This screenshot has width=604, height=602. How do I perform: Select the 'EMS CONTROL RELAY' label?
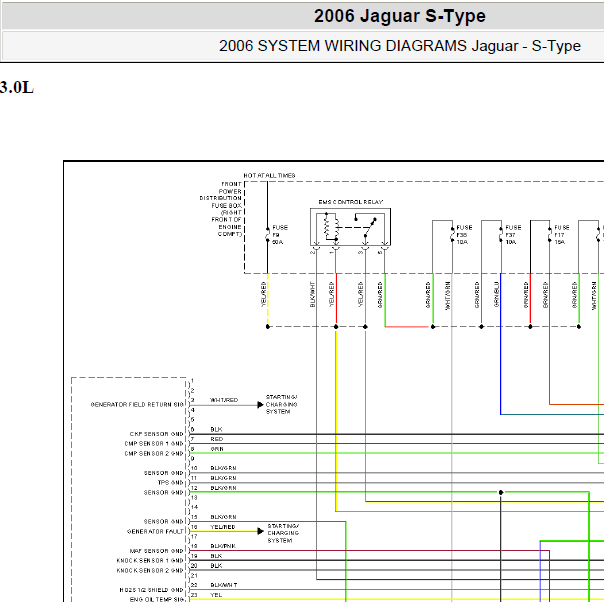351,202
